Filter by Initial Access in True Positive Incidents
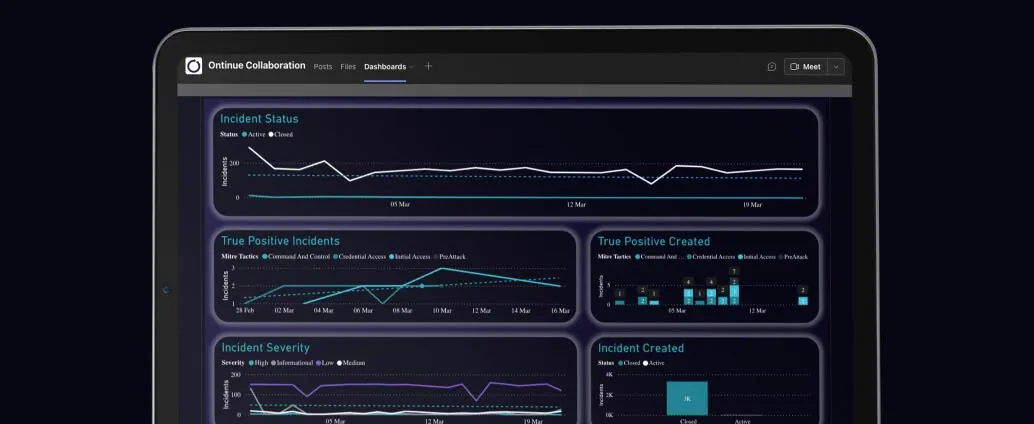The height and width of the screenshot is (424, 1034). pos(409,257)
